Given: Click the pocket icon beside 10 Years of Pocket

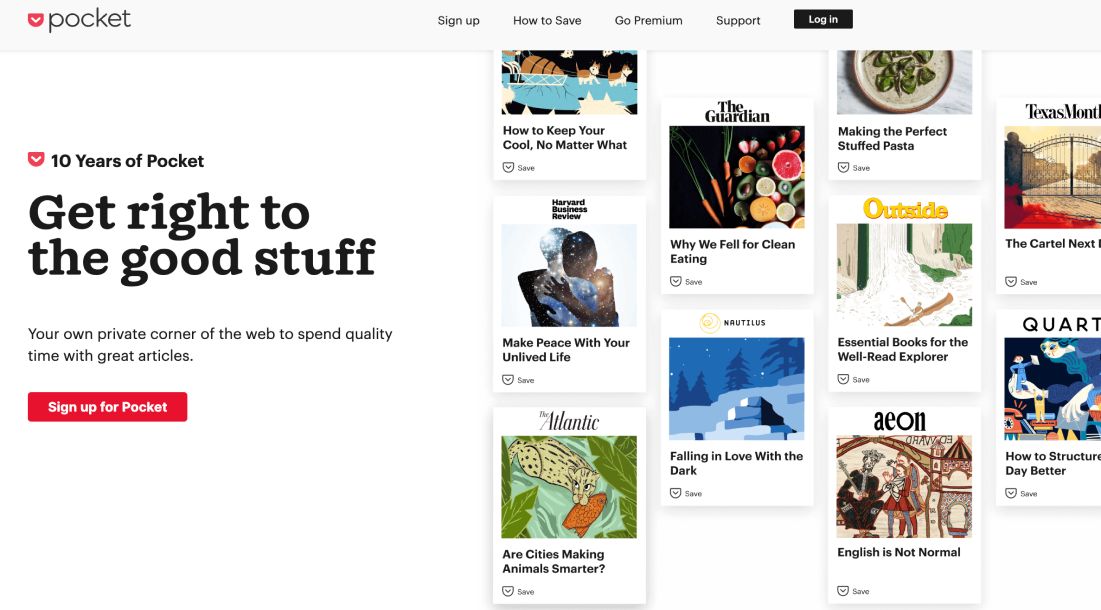Looking at the screenshot, I should pyautogui.click(x=36, y=160).
